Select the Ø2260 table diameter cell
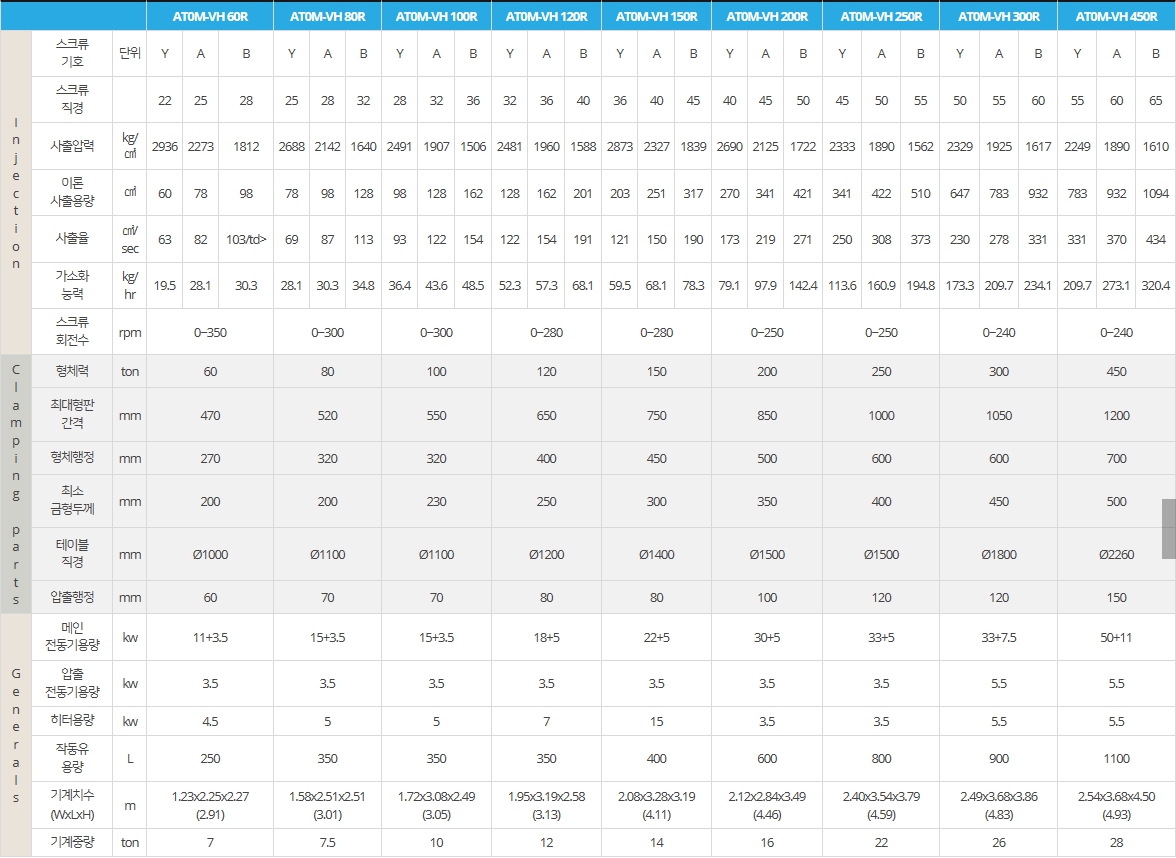Screen dimensions: 1176x858 coord(1116,554)
